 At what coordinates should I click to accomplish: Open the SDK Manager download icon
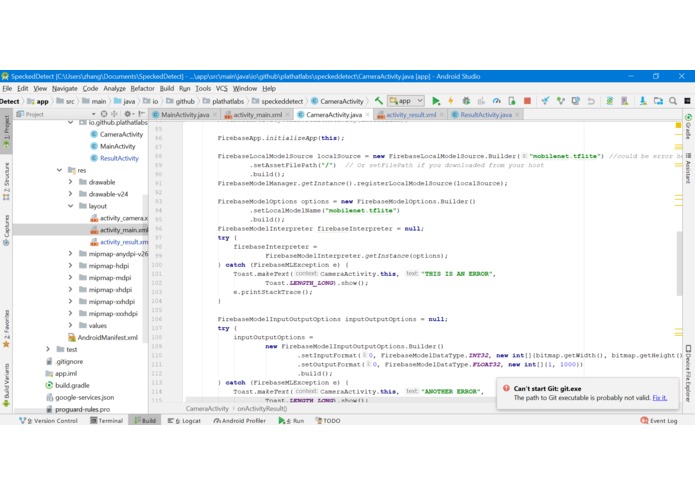point(643,101)
